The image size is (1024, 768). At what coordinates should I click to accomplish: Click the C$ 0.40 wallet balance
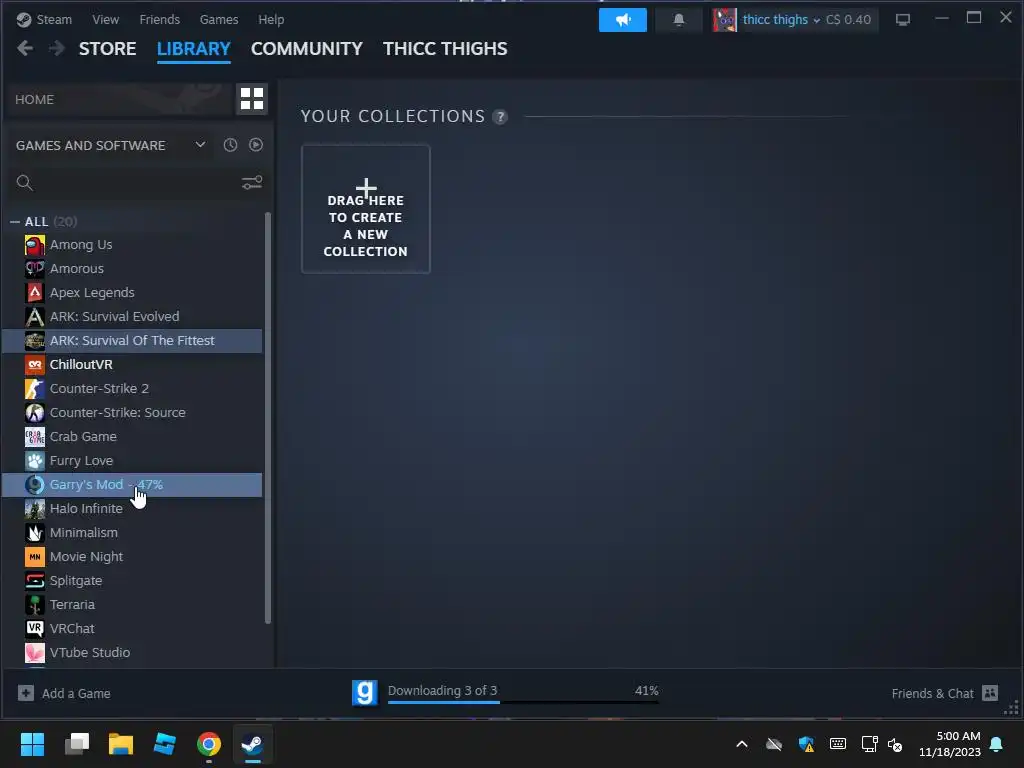click(848, 20)
